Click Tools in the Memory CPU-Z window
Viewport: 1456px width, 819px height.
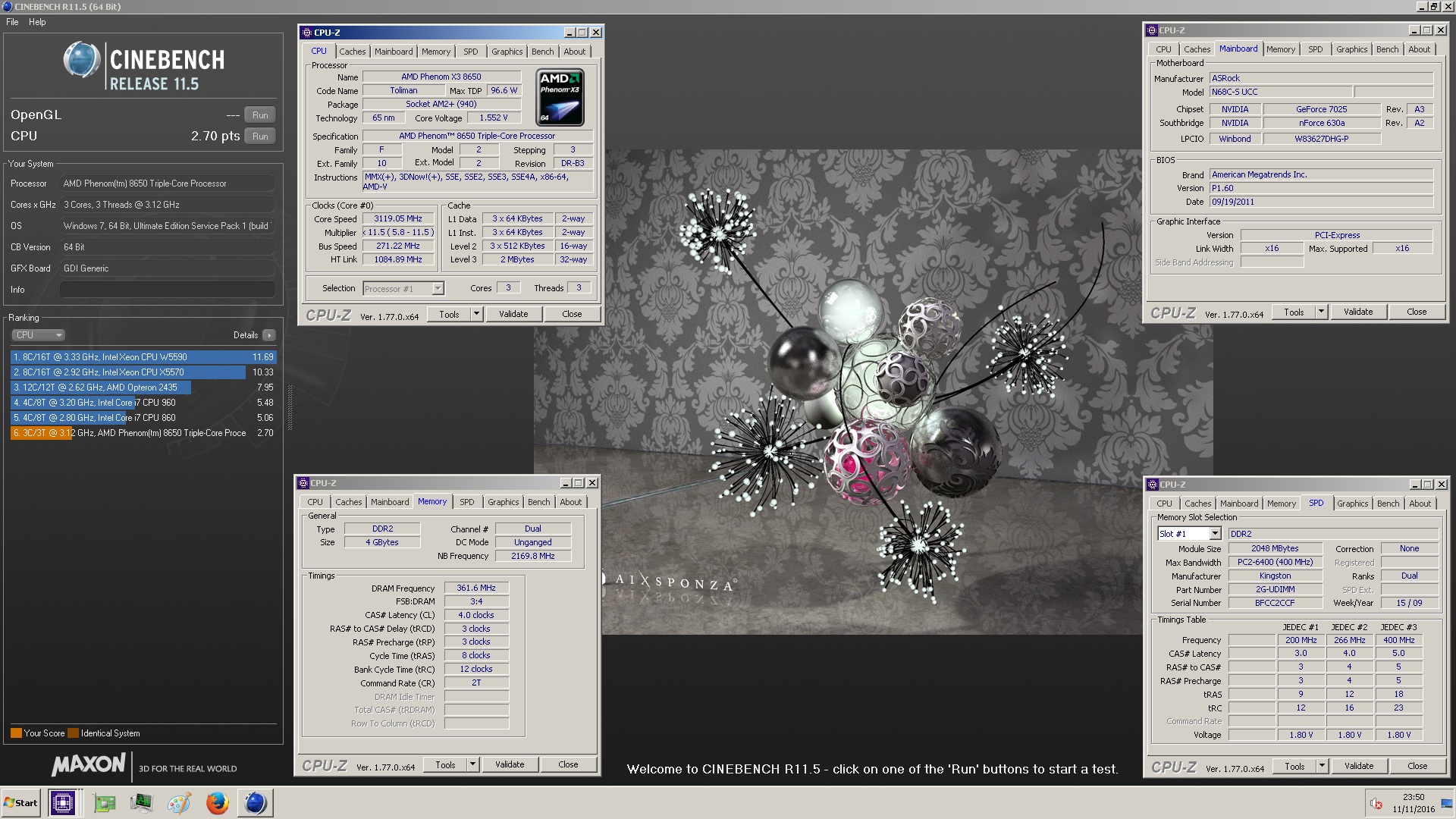445,764
